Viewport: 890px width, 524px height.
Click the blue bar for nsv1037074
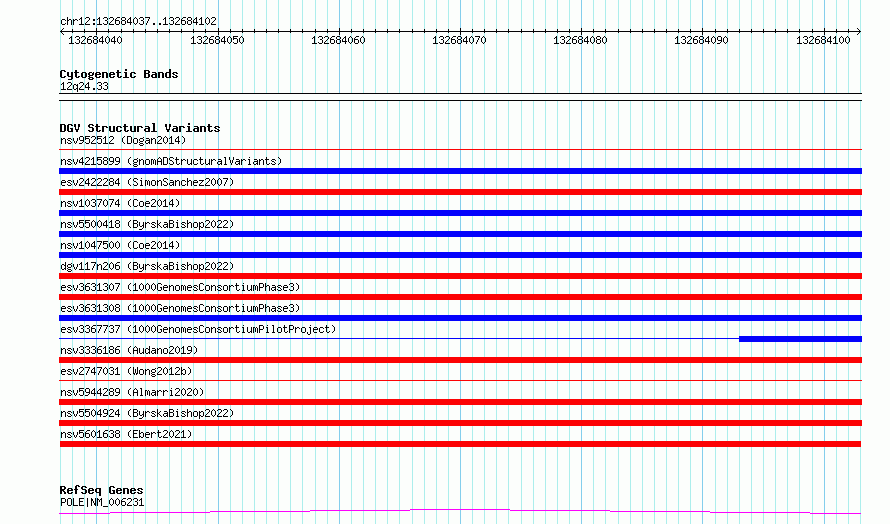pyautogui.click(x=460, y=213)
